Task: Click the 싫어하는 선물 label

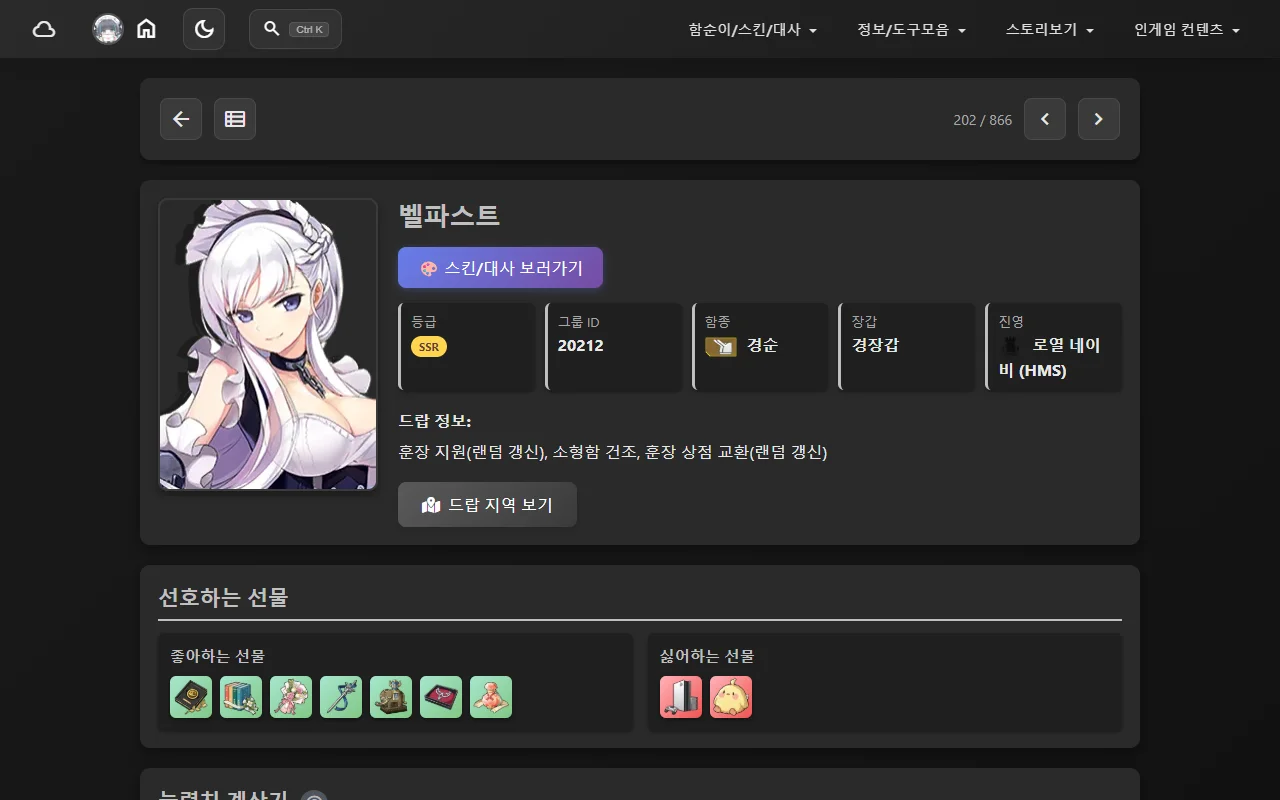Action: (x=707, y=657)
